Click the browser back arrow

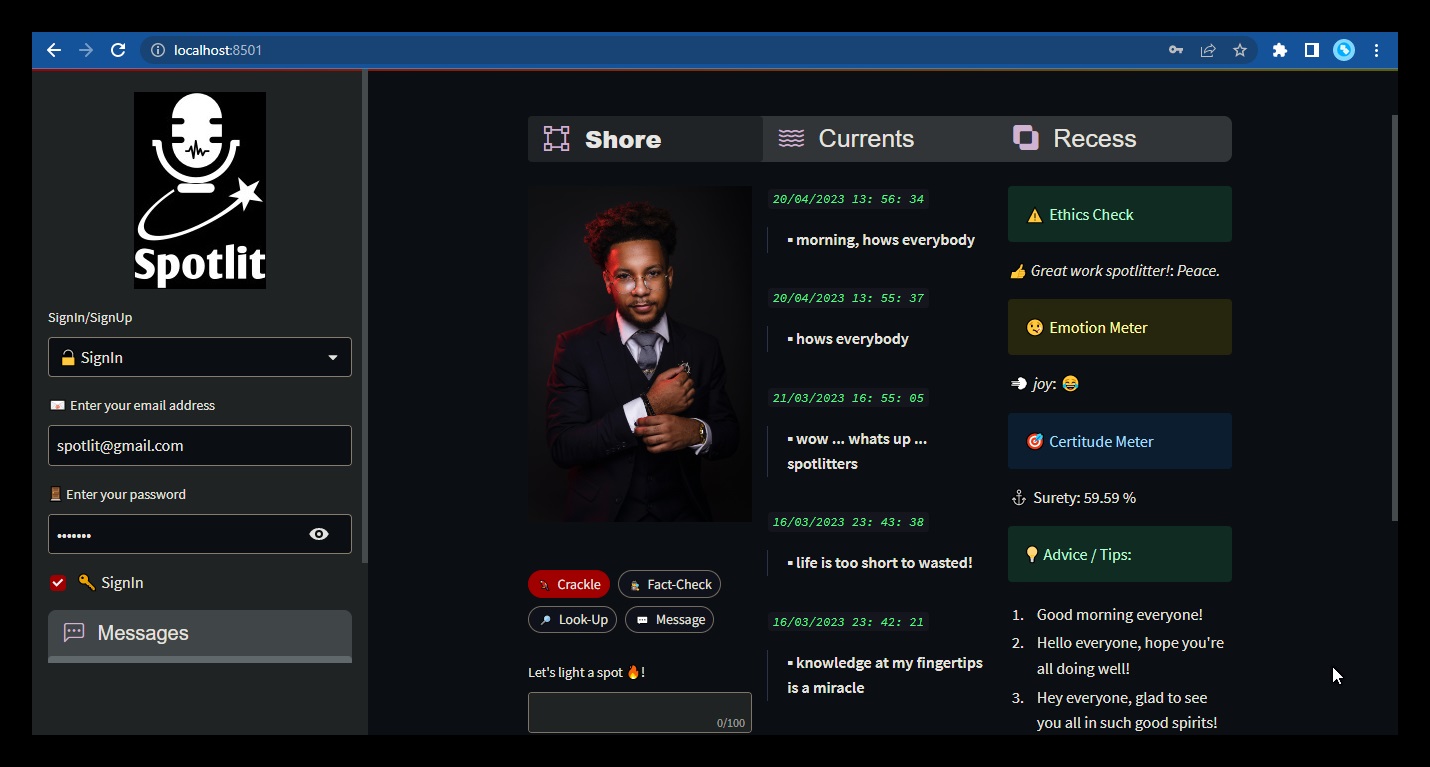point(54,50)
